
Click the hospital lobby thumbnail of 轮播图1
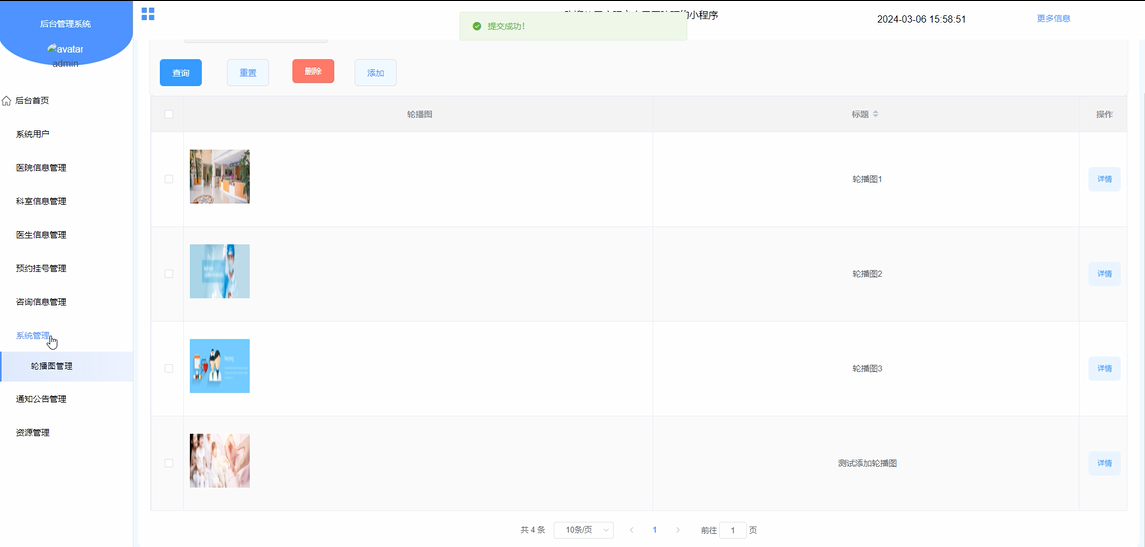tap(220, 177)
